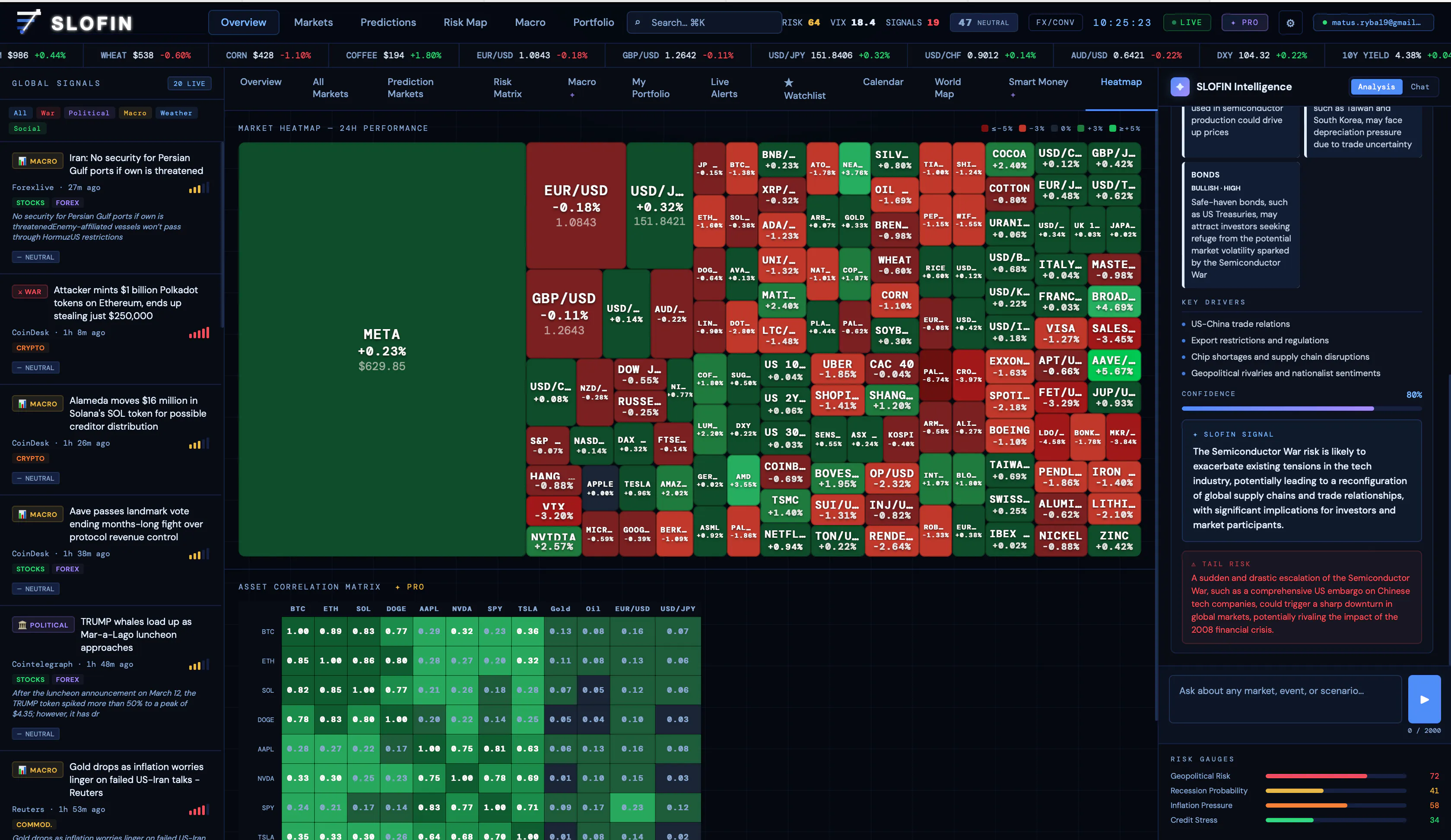Click the magnifier icon in the search box
The height and width of the screenshot is (840, 1451).
tap(638, 22)
